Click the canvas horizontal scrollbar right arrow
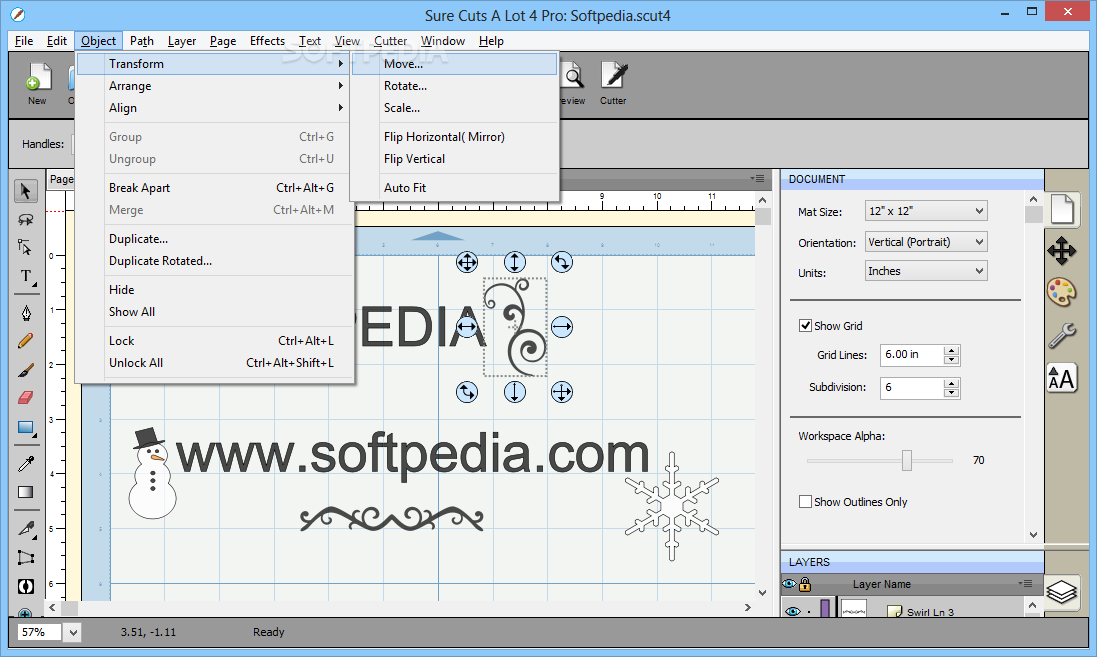Image resolution: width=1097 pixels, height=657 pixels. coord(747,607)
